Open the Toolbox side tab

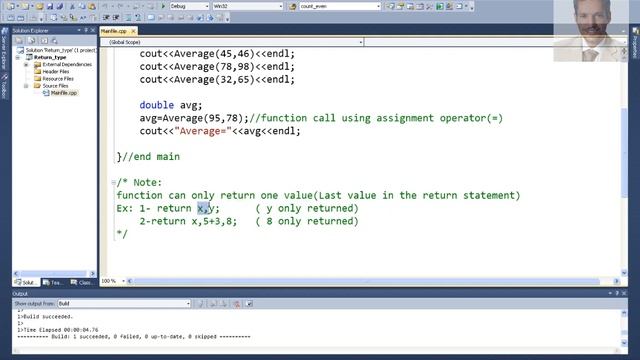4,86
